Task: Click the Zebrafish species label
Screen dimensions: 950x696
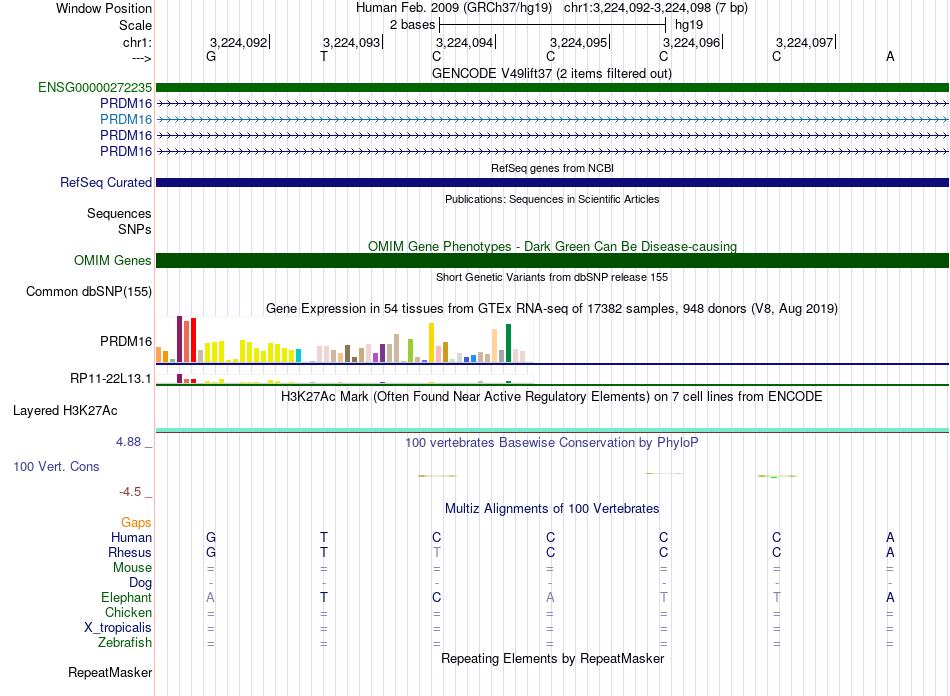Action: (125, 642)
